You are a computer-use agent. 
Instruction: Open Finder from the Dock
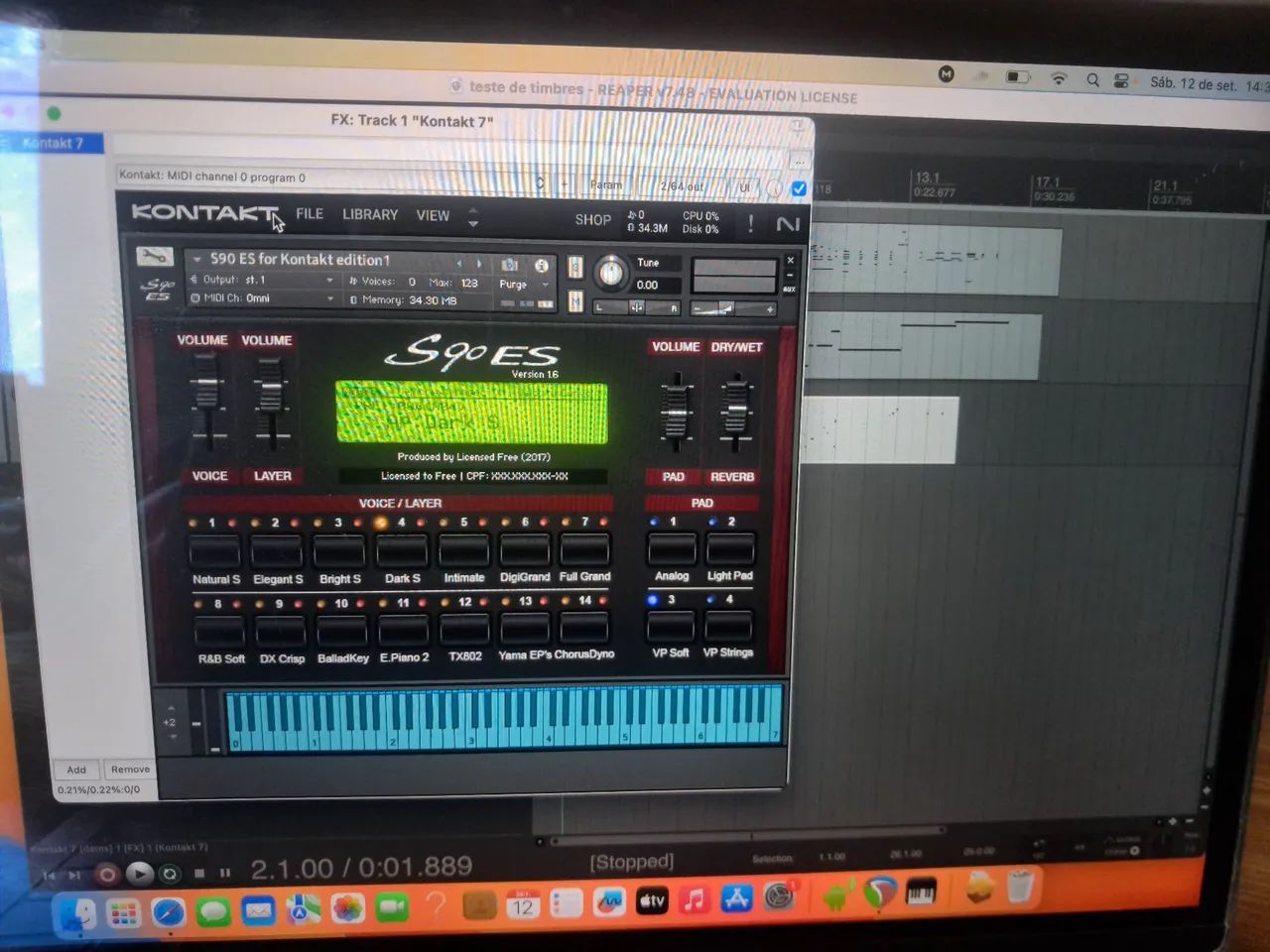76,912
